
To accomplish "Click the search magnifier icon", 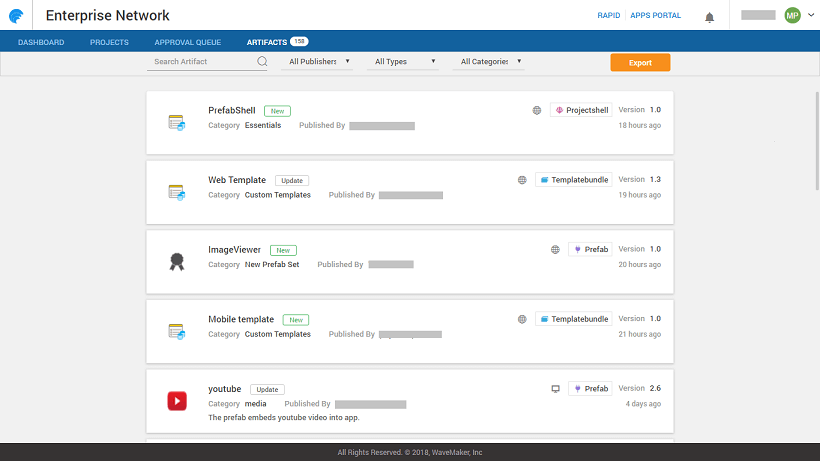I will 262,62.
